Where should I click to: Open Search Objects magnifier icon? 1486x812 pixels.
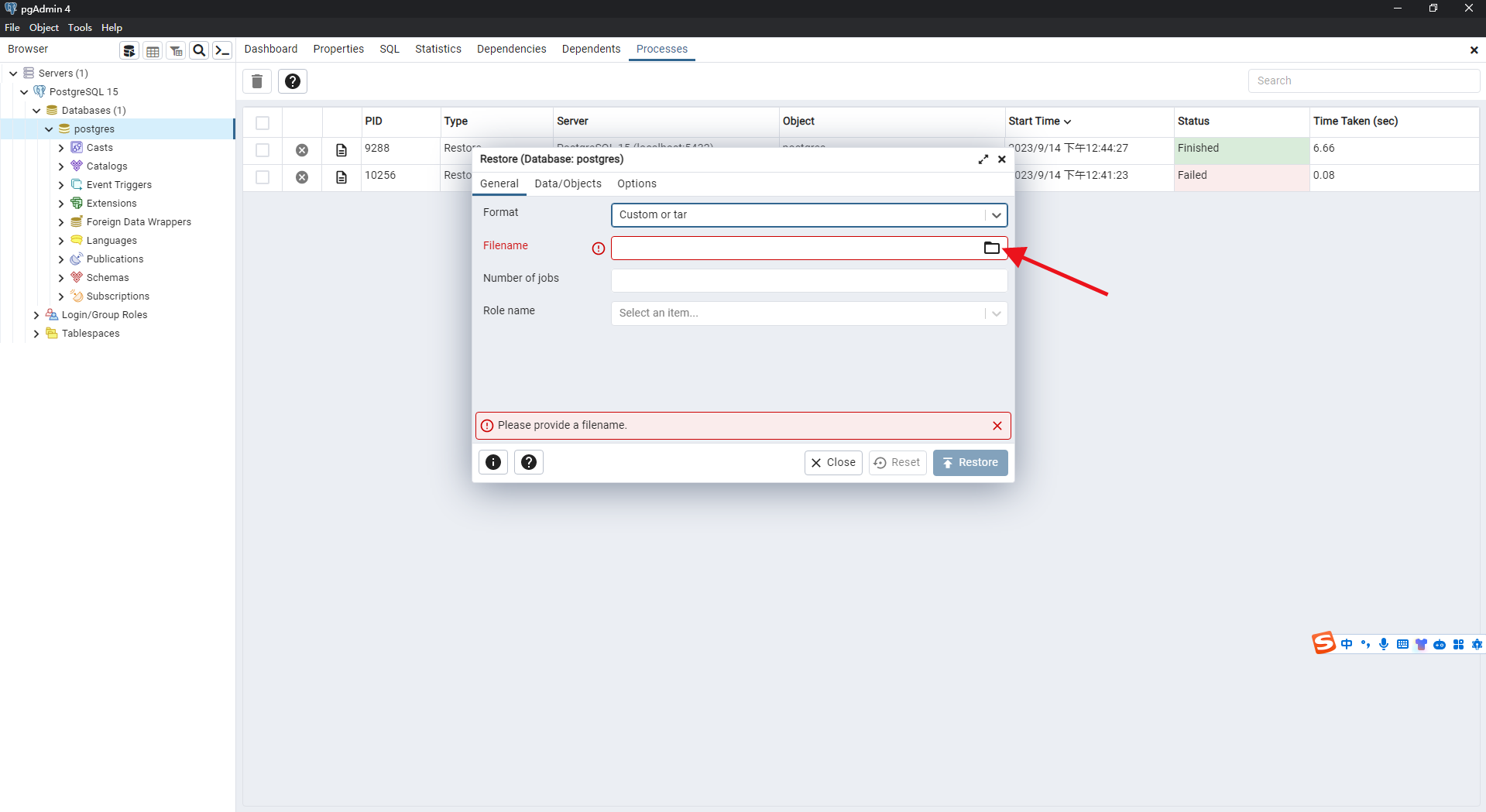coord(199,51)
